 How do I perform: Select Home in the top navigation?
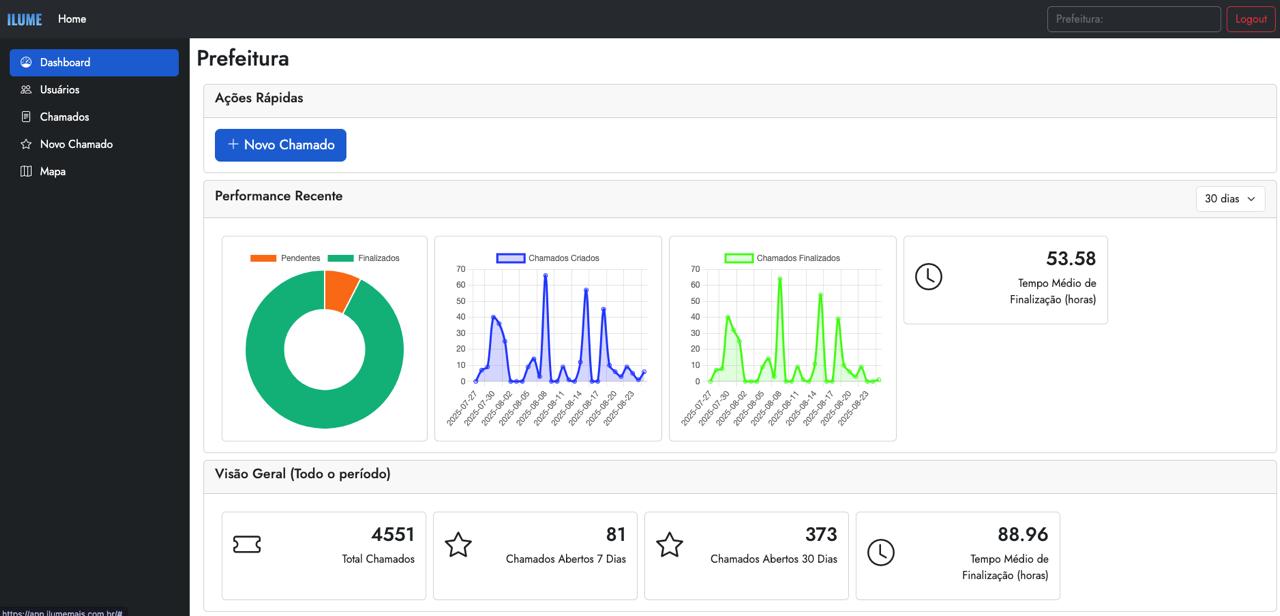click(71, 18)
